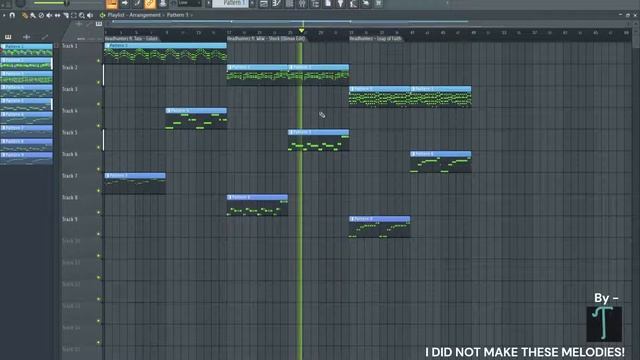Click the arrow icon next to orange button
Image resolution: width=640 pixels, height=360 pixels.
[x=125, y=4]
